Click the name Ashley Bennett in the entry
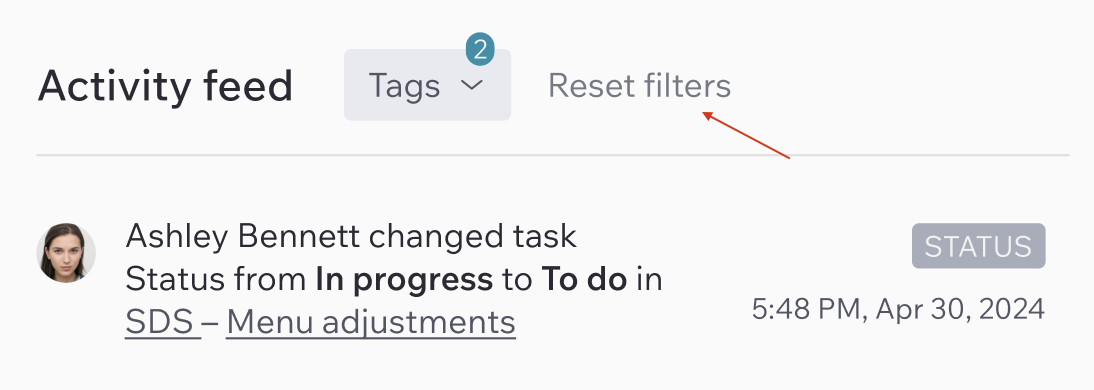The image size is (1094, 390). click(243, 237)
